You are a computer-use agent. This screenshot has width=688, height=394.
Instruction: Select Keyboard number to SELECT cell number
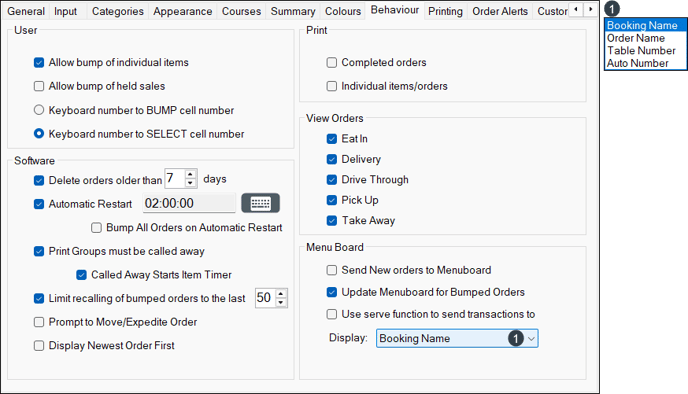[39, 133]
